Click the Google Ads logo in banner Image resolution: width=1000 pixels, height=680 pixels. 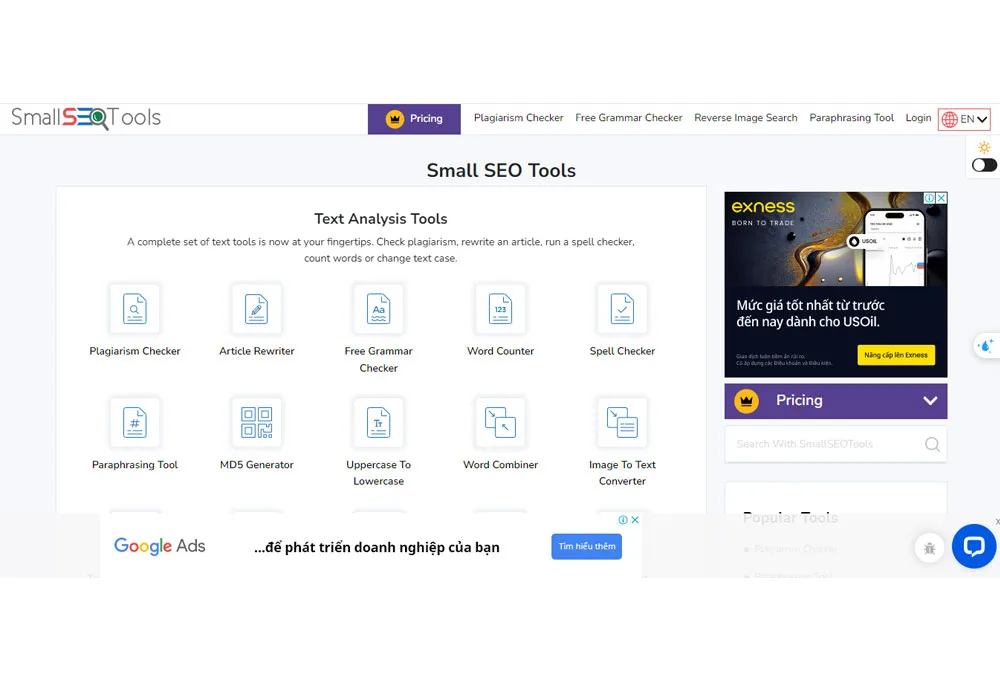click(x=159, y=546)
